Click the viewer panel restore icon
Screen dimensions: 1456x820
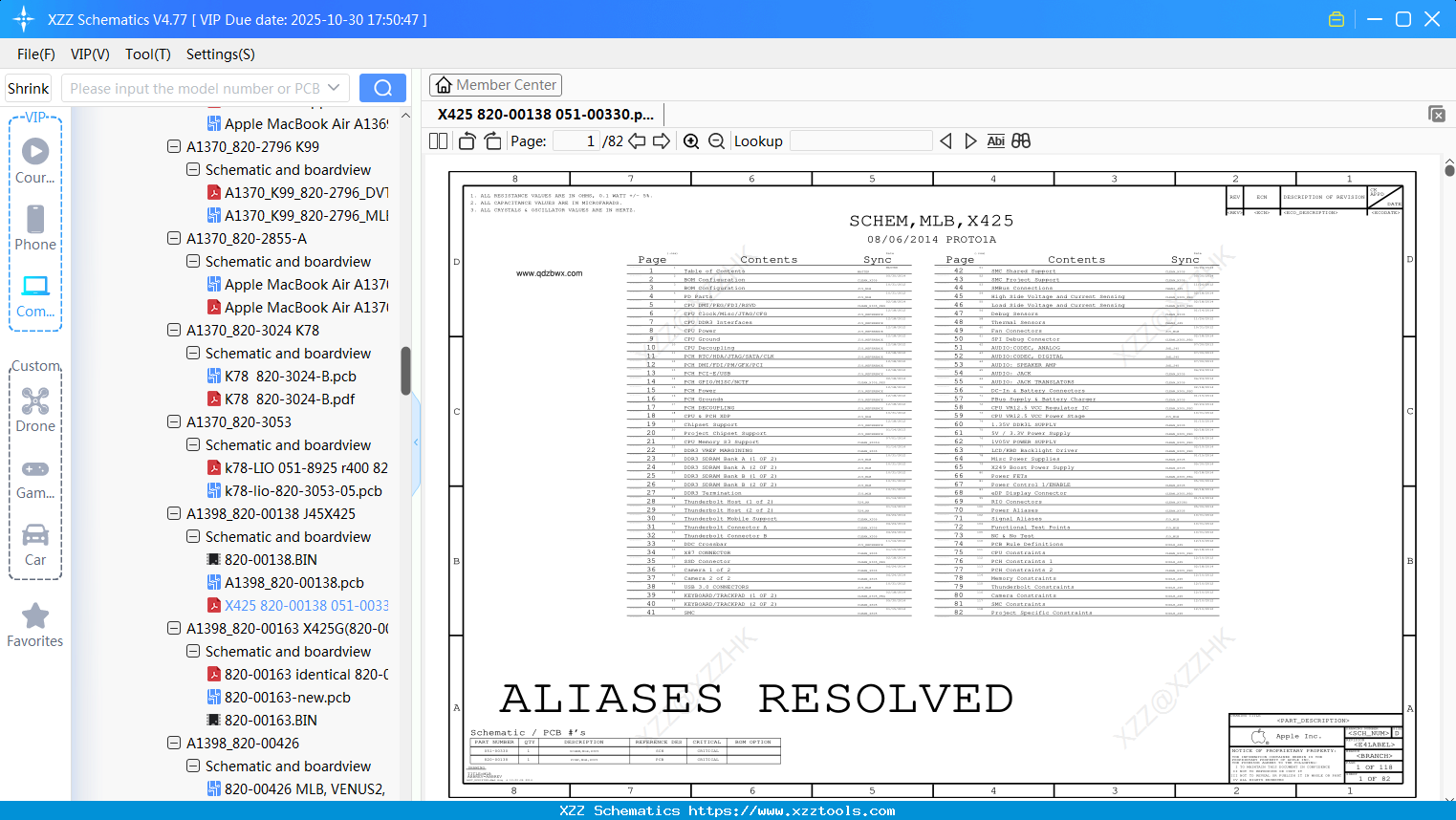(x=1437, y=114)
